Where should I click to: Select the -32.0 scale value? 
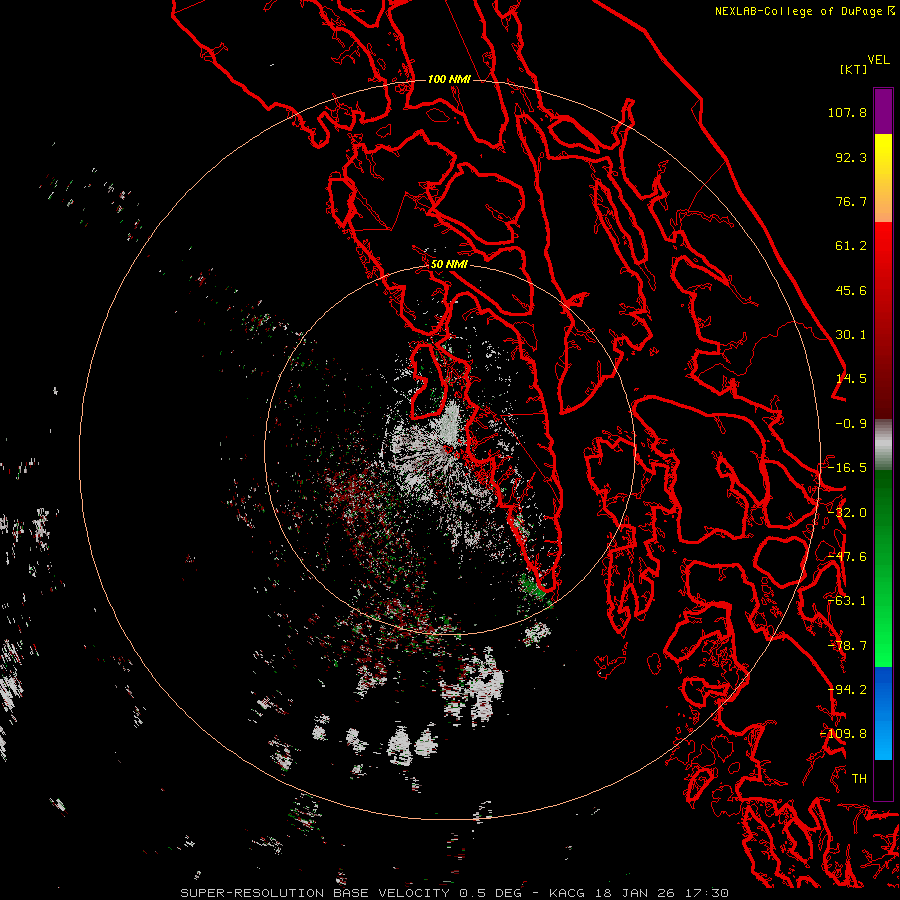click(x=847, y=513)
